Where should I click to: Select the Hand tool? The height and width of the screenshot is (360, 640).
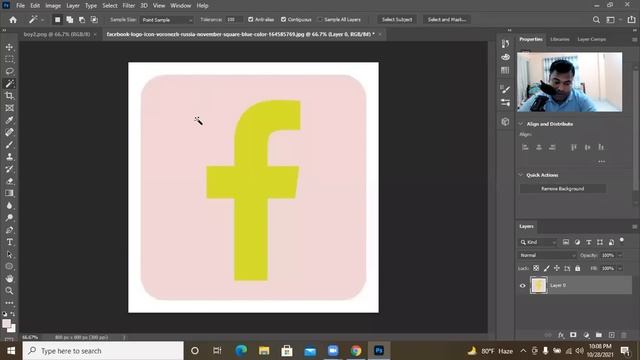(9, 279)
